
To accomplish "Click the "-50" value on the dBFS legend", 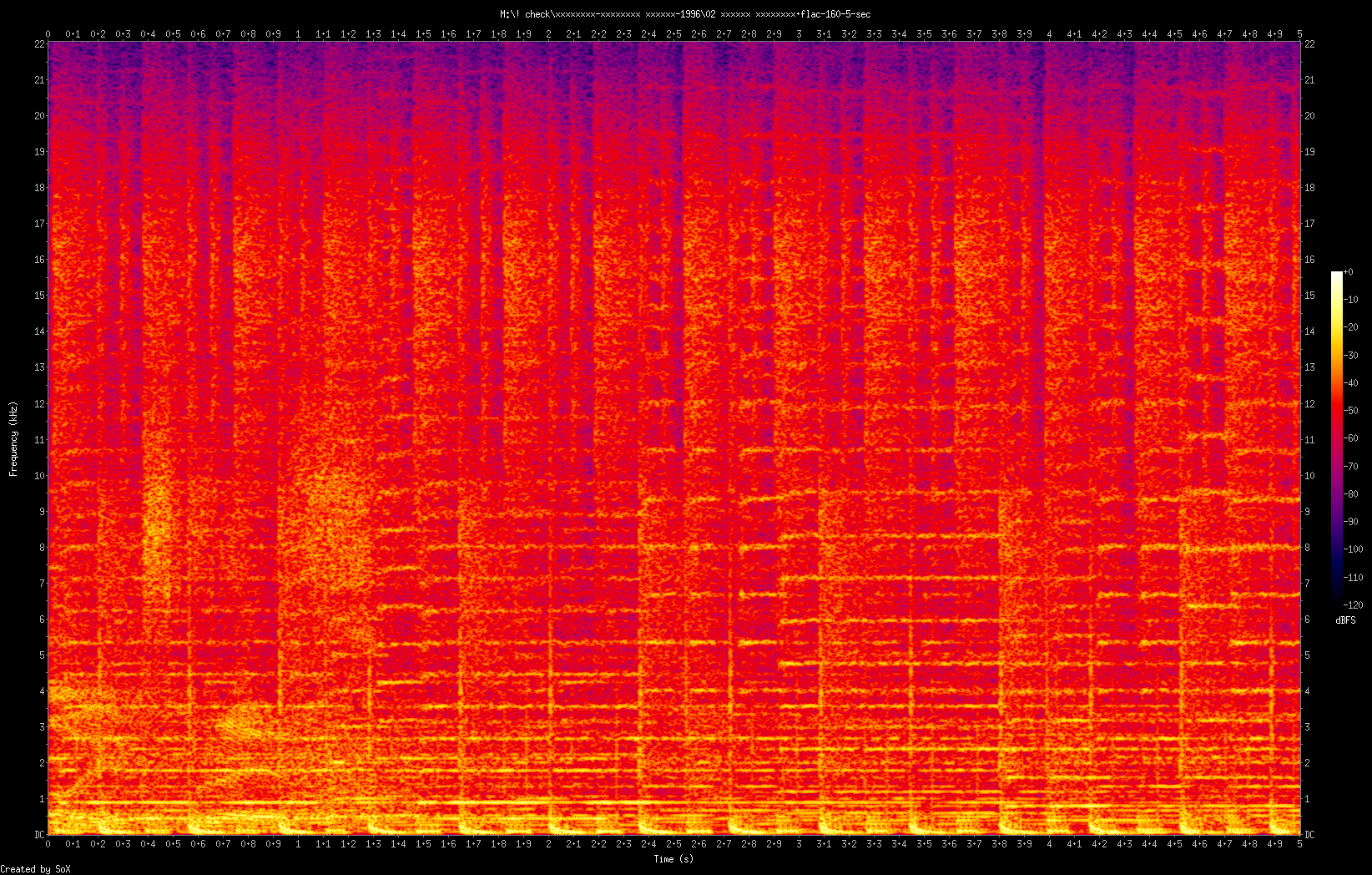I will tap(1351, 411).
